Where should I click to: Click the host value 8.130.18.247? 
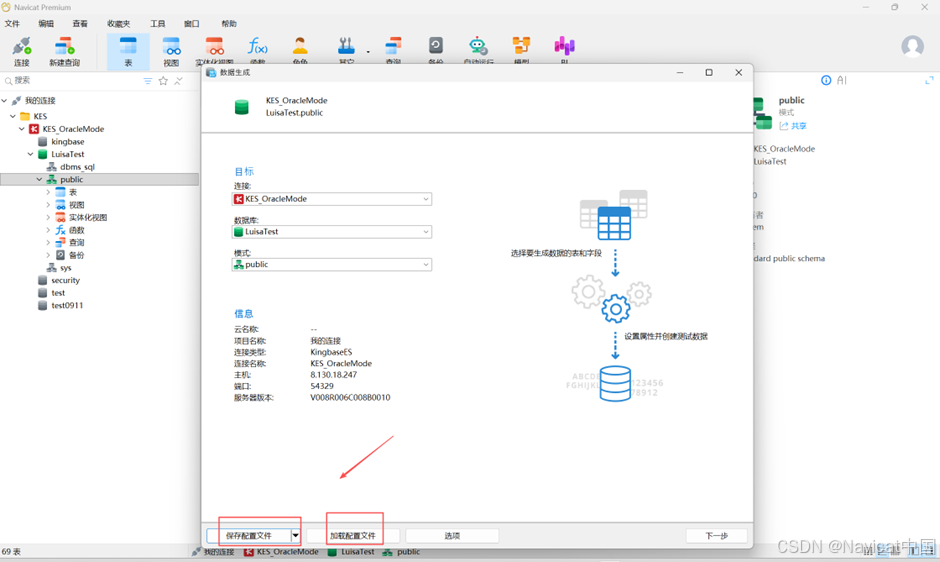click(333, 375)
